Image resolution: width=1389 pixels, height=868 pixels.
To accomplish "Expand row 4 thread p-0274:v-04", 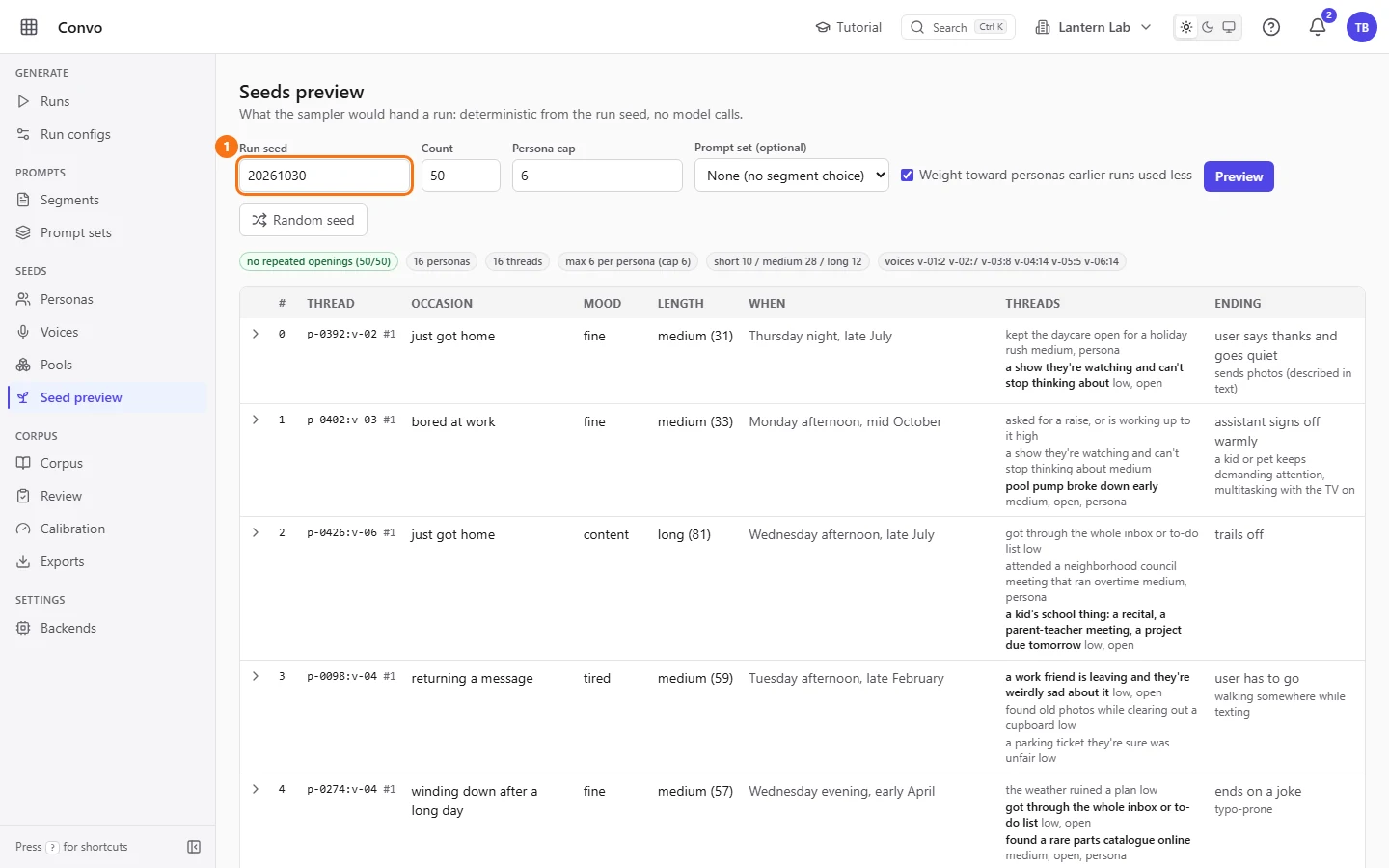I will [x=256, y=789].
